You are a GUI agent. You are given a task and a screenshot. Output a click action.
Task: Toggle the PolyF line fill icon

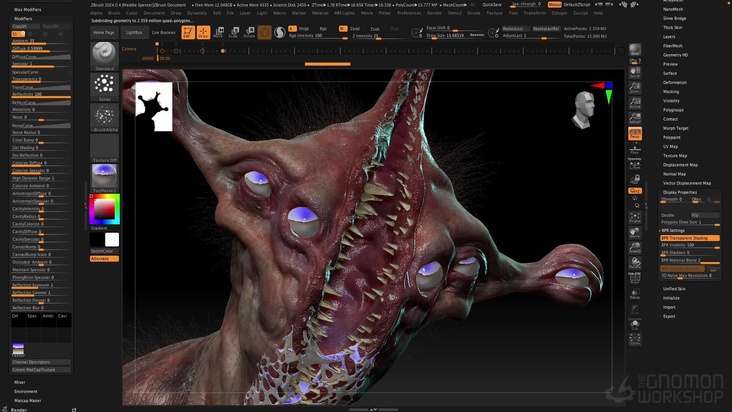[x=635, y=279]
